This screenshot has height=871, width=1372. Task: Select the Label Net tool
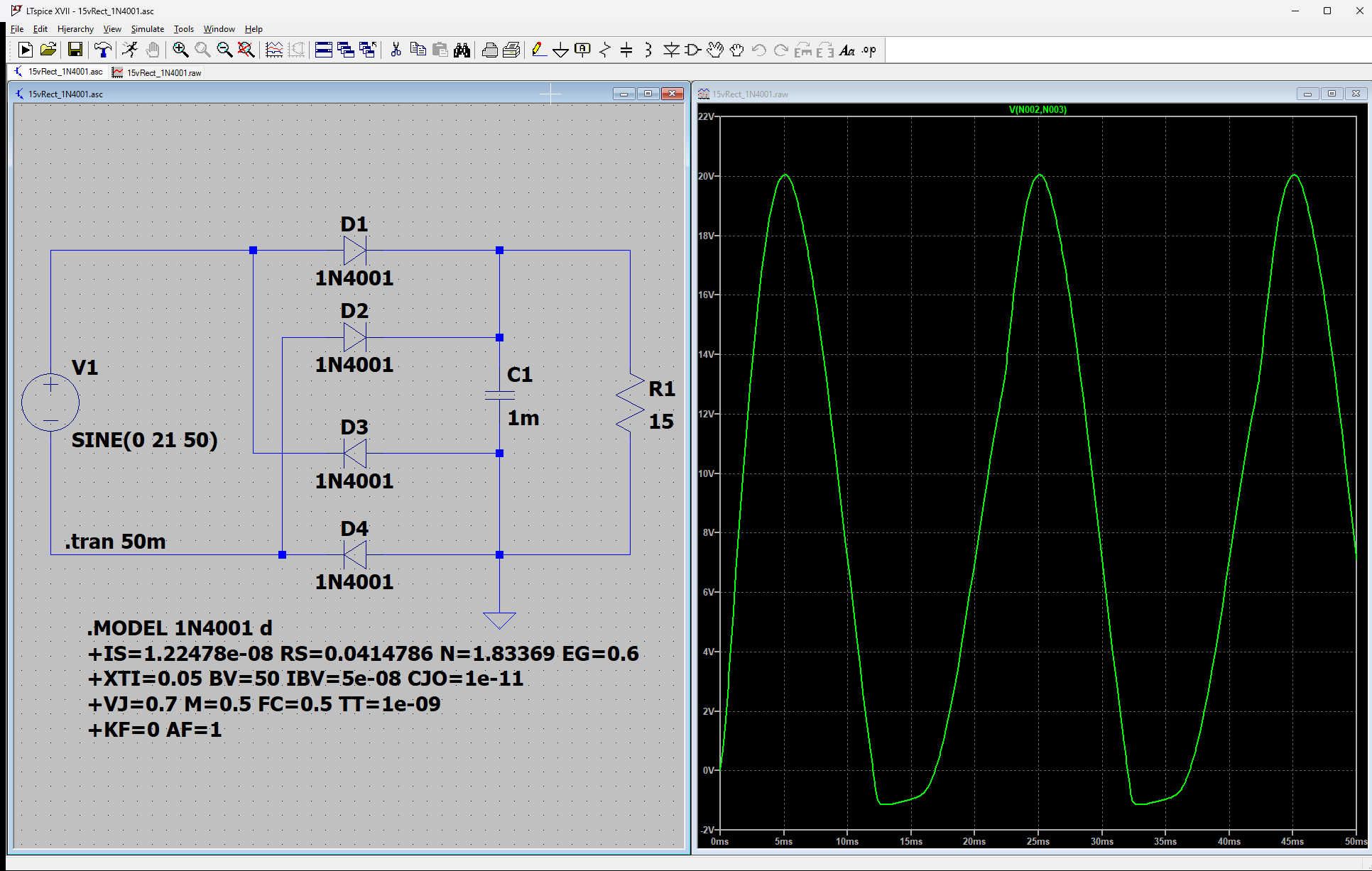582,50
